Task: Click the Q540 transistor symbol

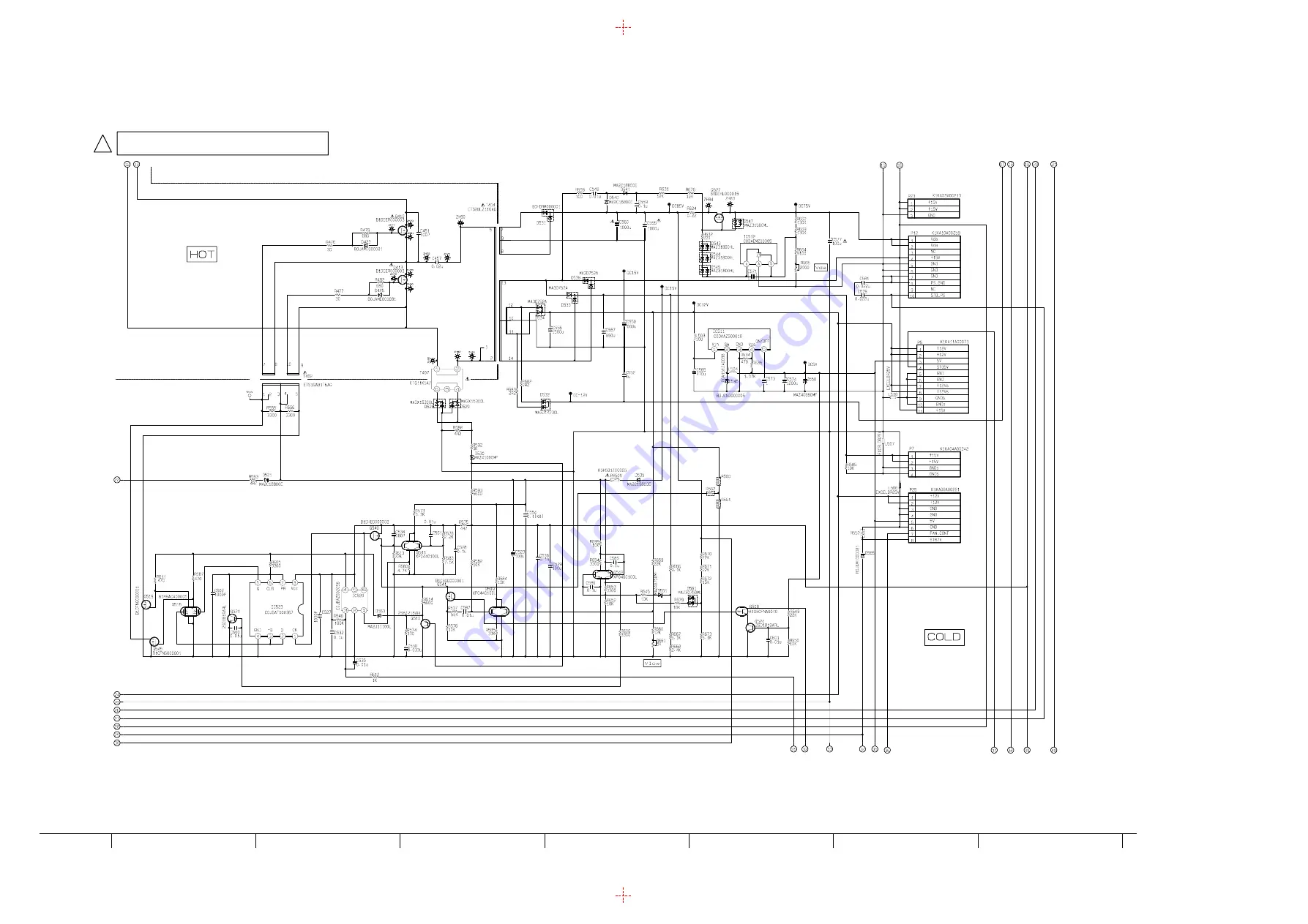Action: 375,536
